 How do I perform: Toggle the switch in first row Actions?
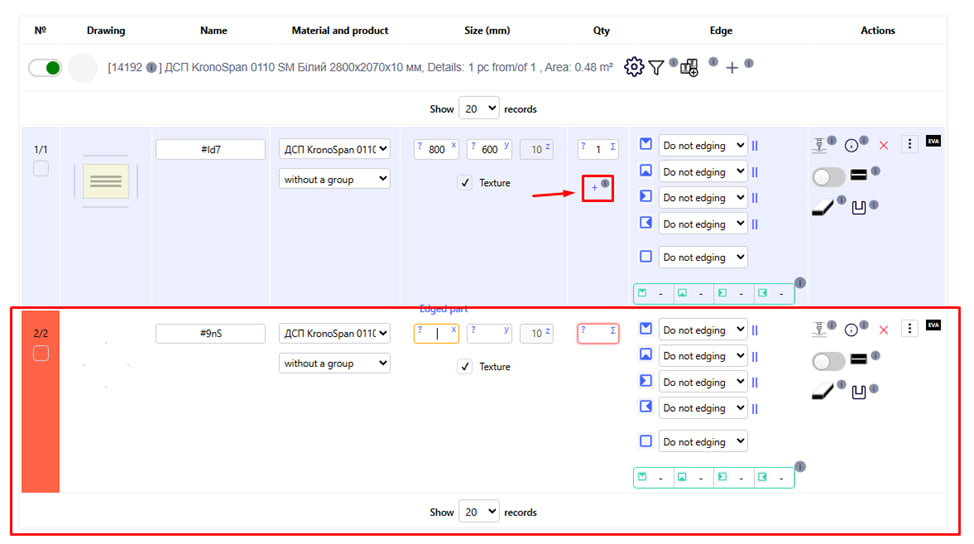pyautogui.click(x=828, y=177)
